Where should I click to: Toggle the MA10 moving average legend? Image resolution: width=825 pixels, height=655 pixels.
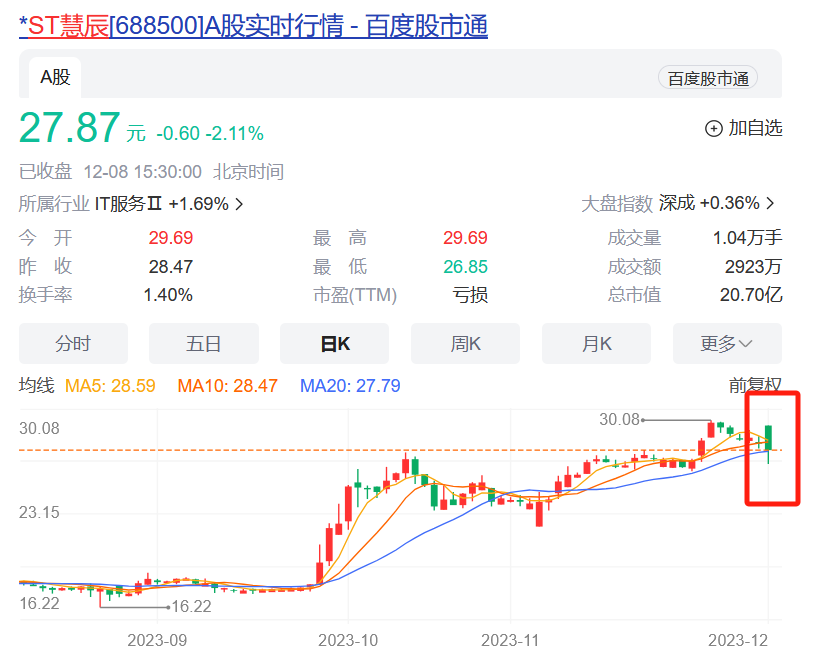click(x=227, y=386)
